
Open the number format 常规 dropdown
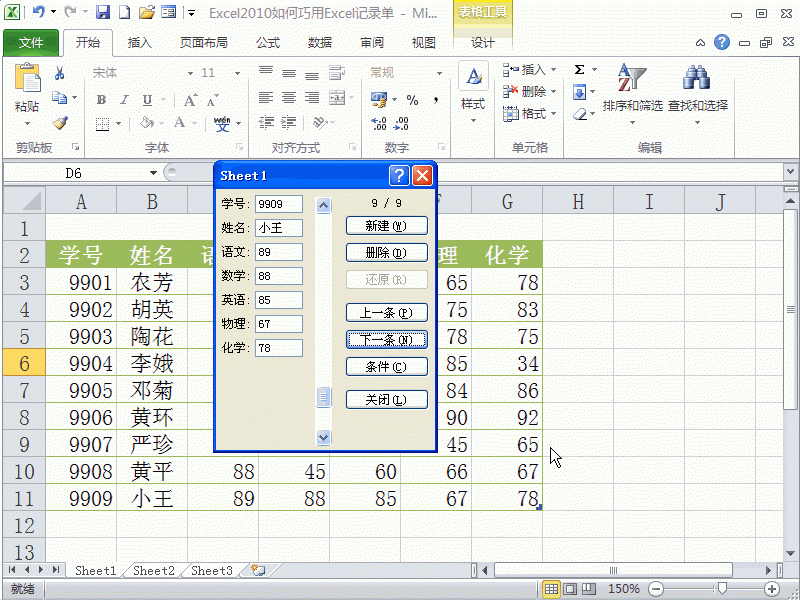click(438, 72)
